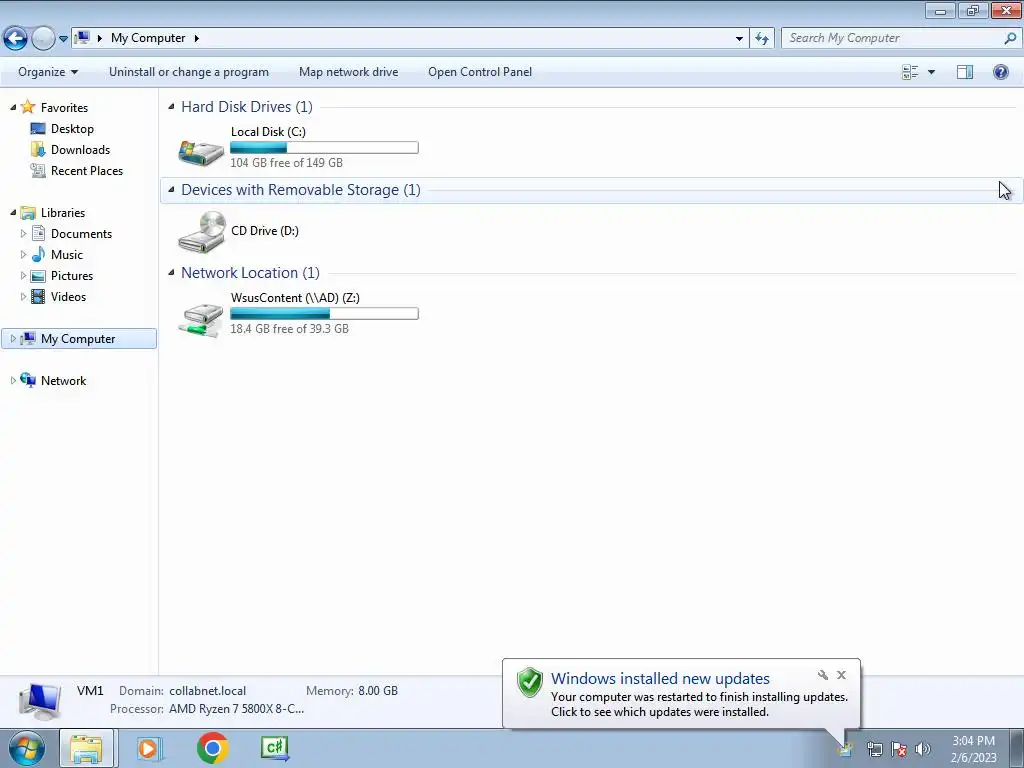Open the Windows Start menu
Viewport: 1024px width, 768px height.
click(x=27, y=748)
